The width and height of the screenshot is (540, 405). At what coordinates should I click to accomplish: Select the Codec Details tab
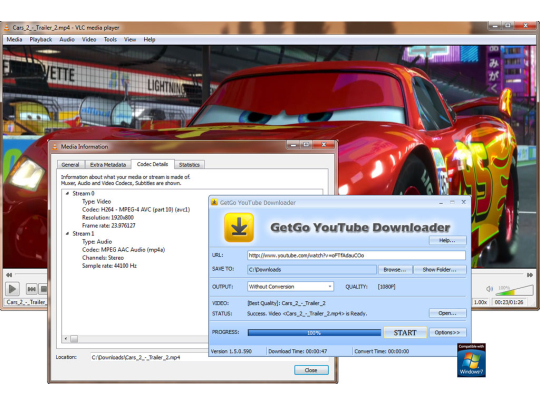153,164
